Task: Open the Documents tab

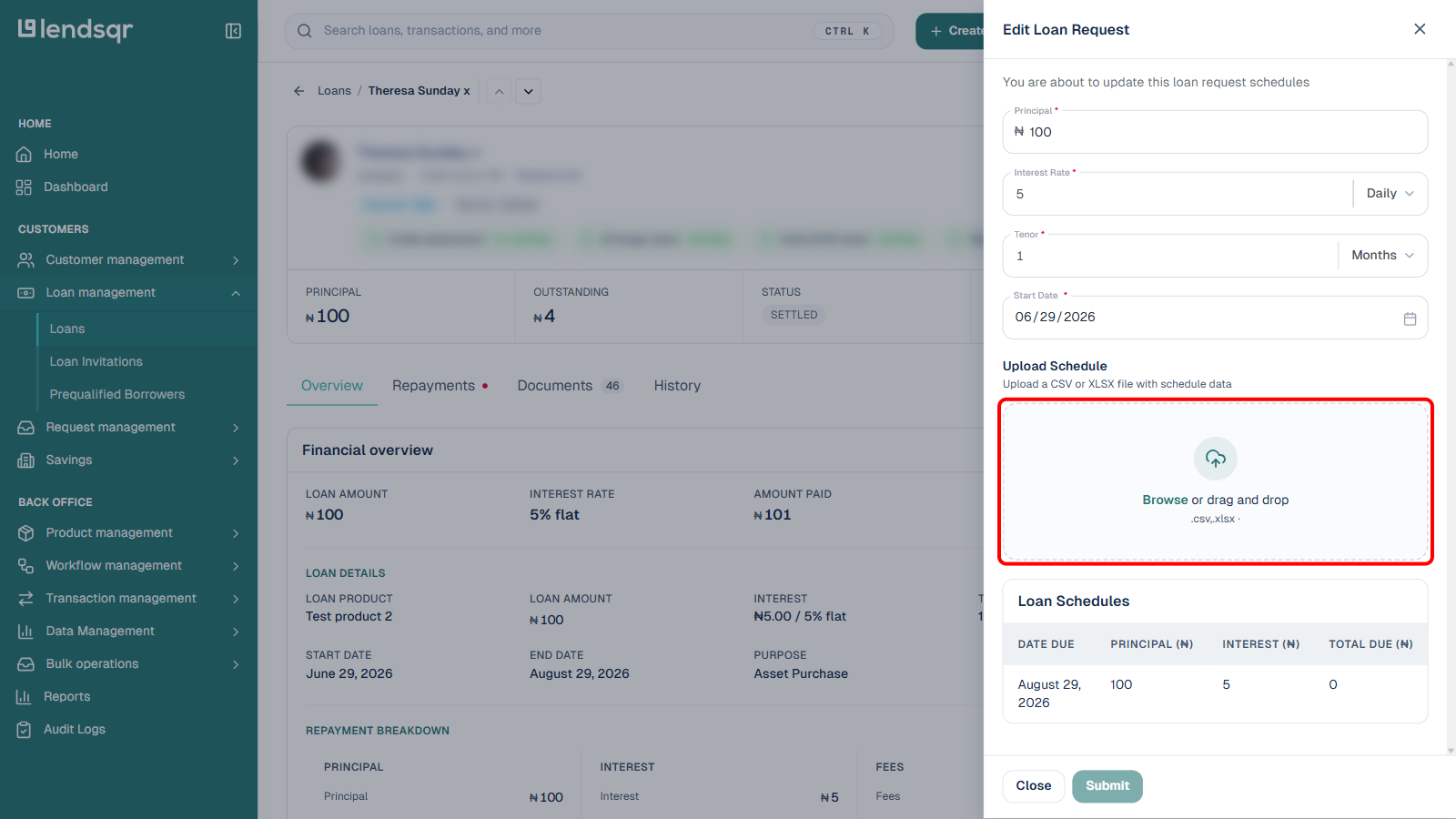Action: point(570,386)
